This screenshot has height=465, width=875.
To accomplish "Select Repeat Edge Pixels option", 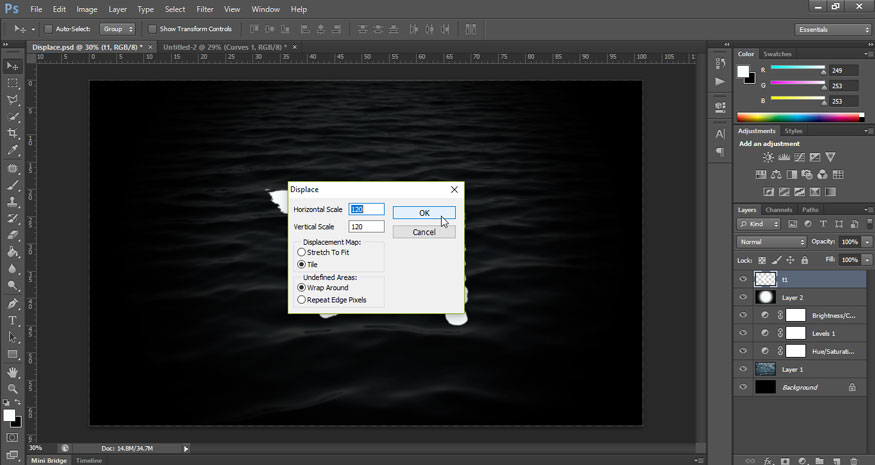I will coord(302,299).
